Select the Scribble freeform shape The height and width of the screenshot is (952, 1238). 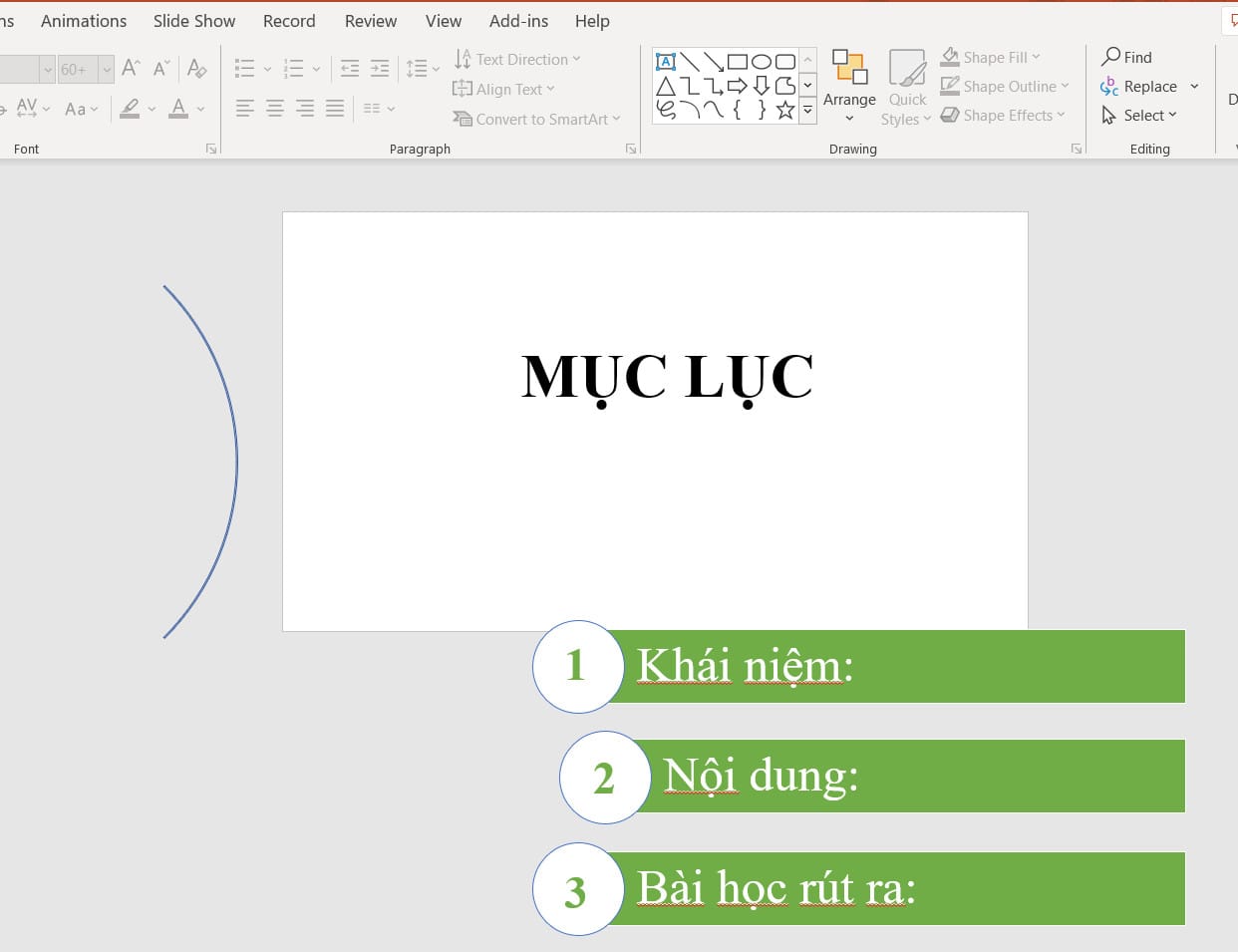click(666, 110)
